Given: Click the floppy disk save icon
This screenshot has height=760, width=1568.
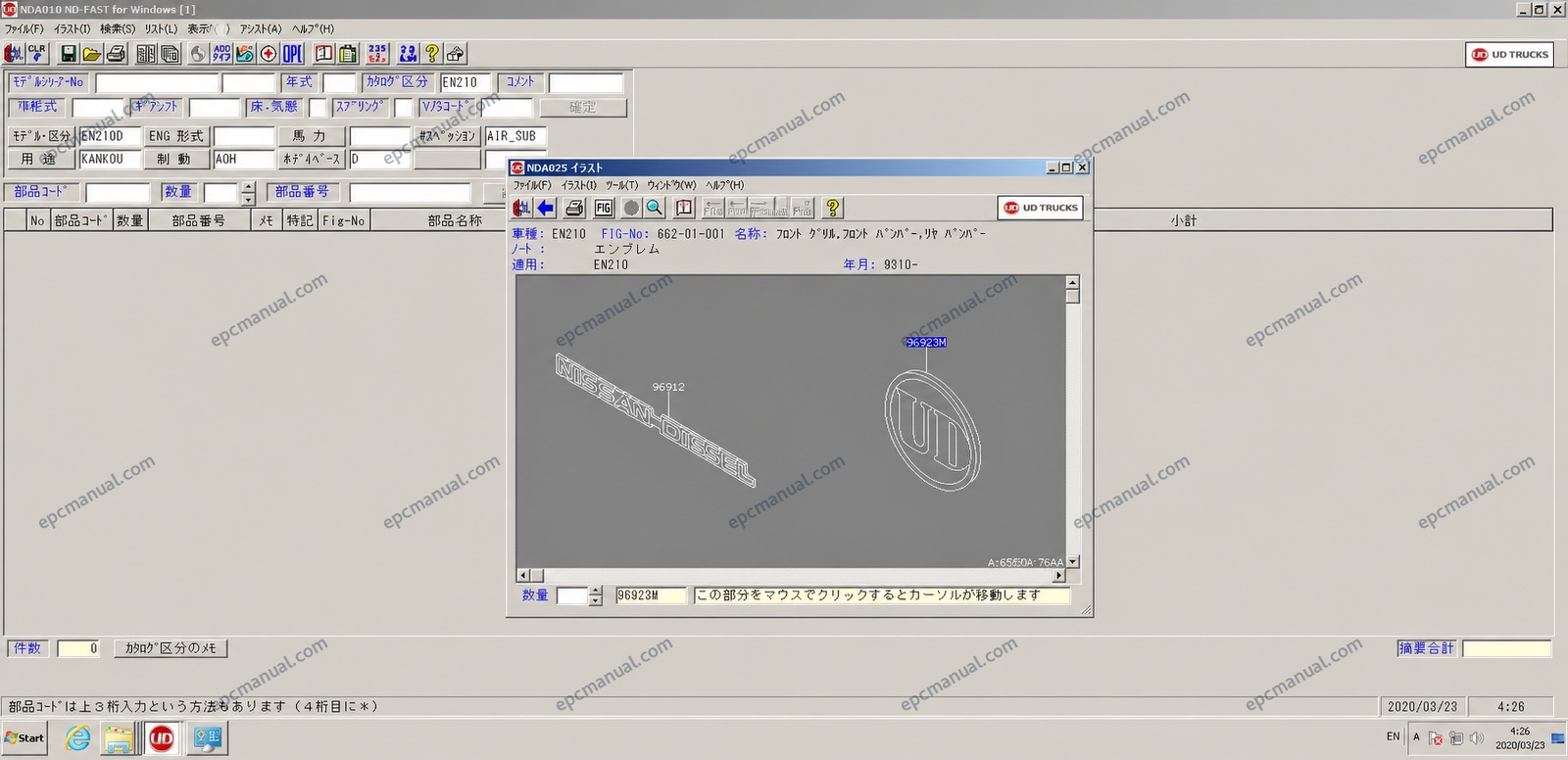Looking at the screenshot, I should point(69,54).
